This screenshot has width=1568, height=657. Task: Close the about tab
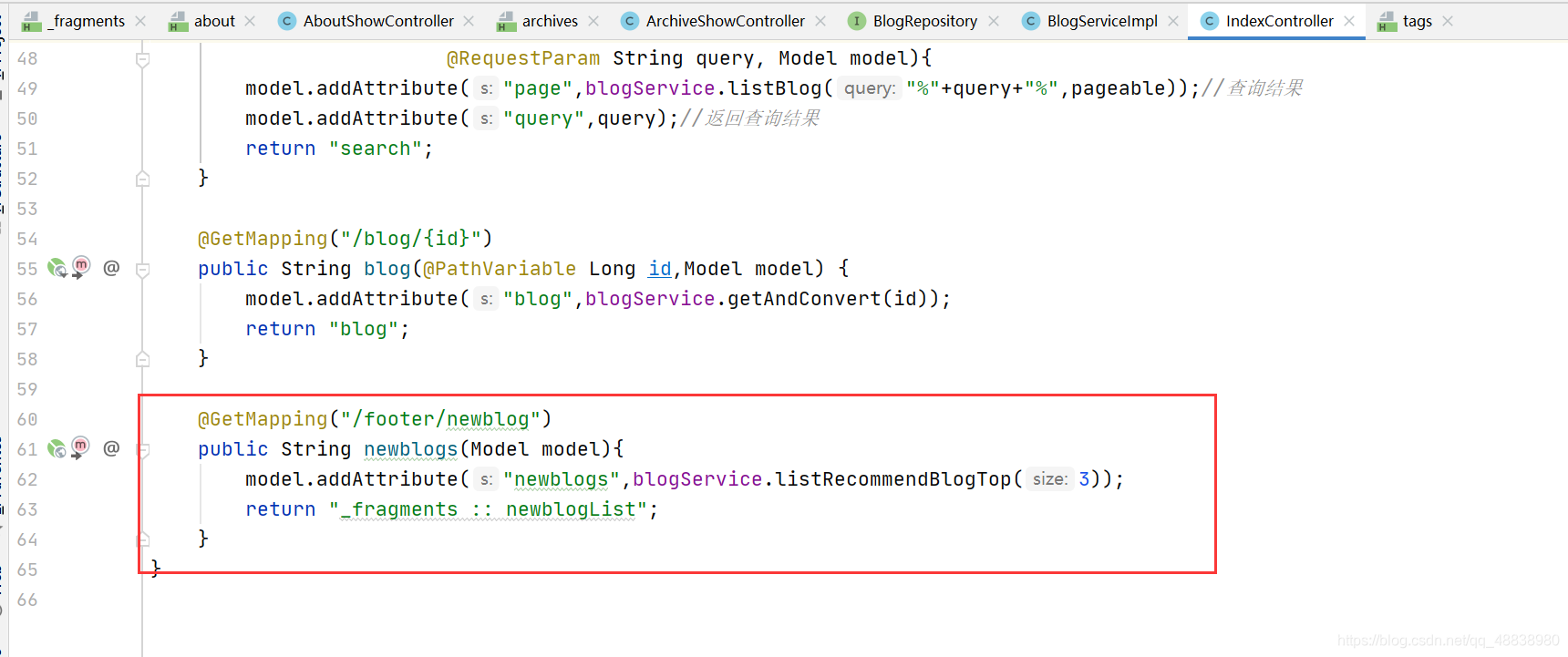coord(250,21)
